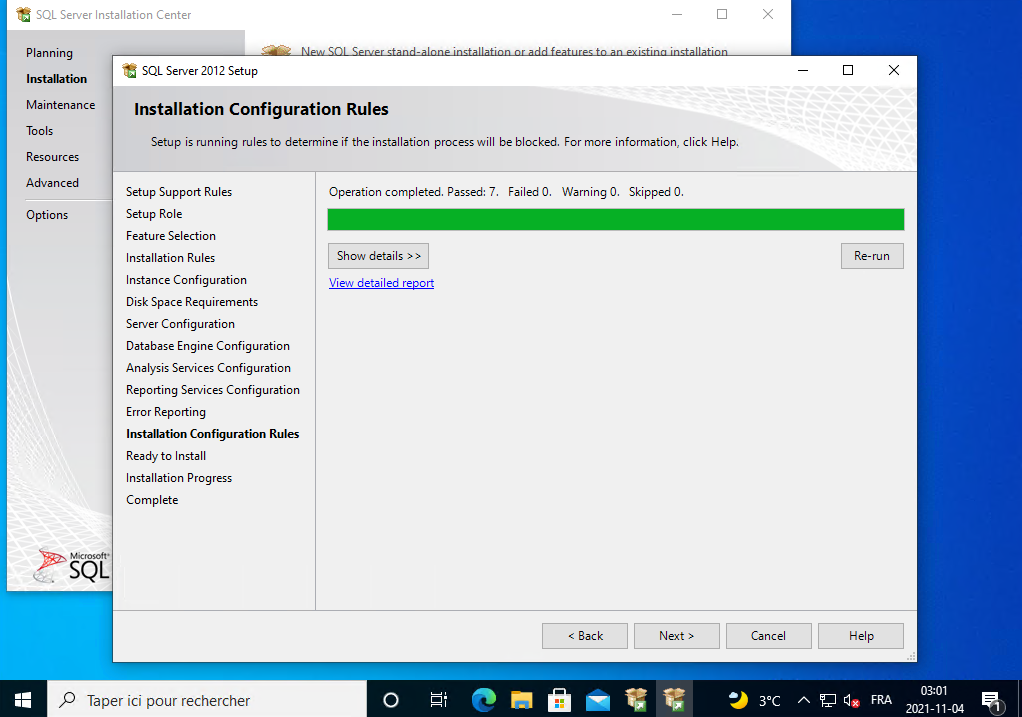Click the green completed progress bar
1022x717 pixels.
tap(615, 220)
